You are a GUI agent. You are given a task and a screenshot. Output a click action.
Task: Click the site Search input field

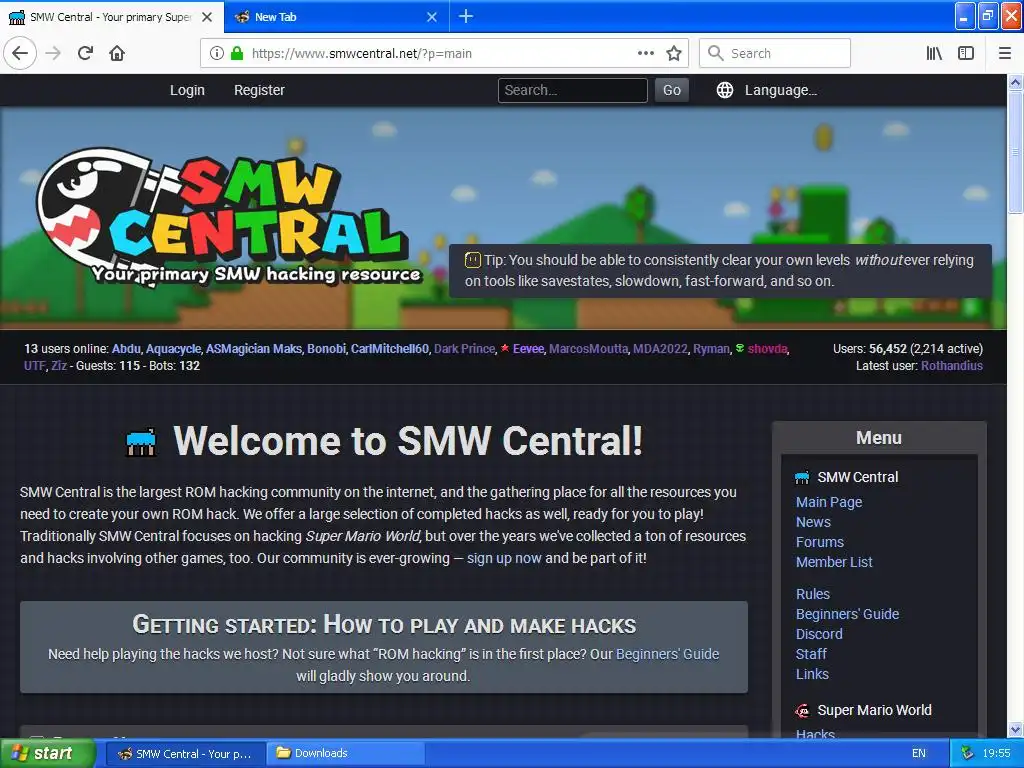[x=573, y=90]
